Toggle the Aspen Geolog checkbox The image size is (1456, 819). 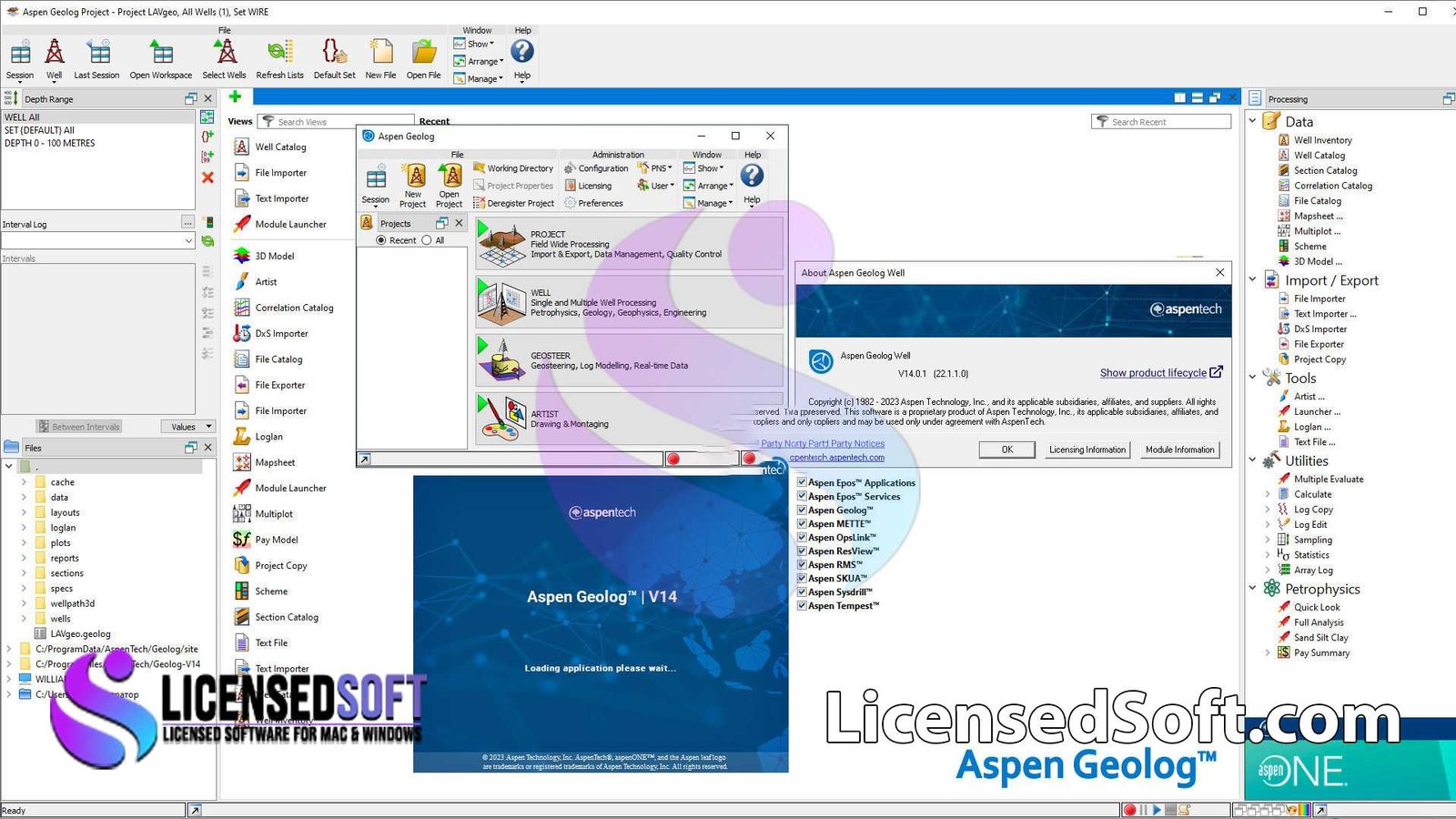coord(802,510)
